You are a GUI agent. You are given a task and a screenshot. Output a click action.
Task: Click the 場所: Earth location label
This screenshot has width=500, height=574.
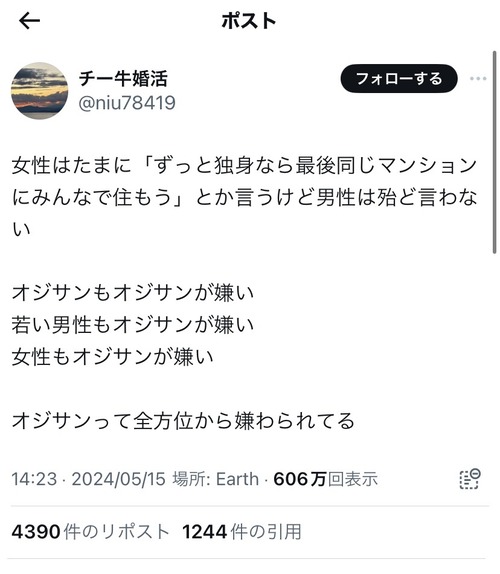(216, 479)
